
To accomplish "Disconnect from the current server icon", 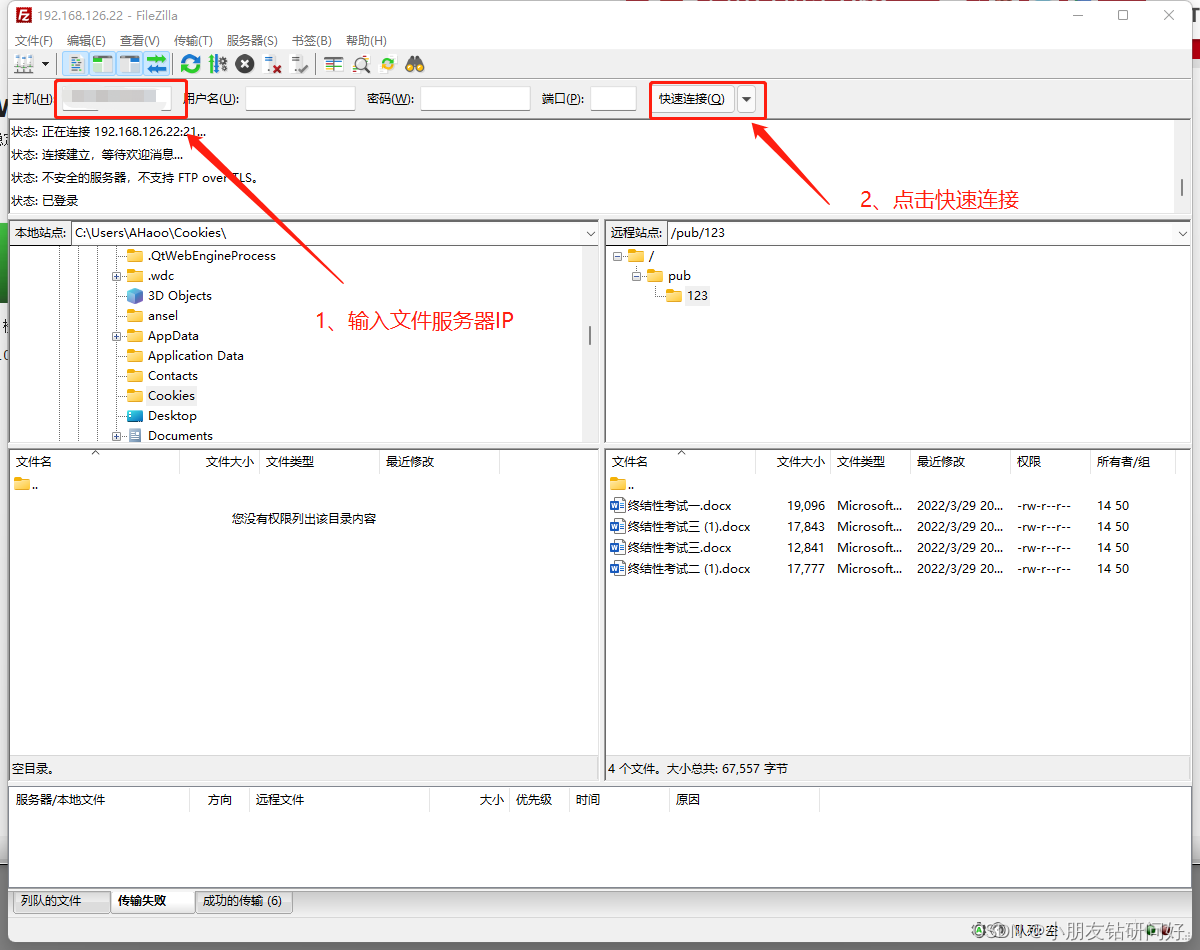I will tap(272, 64).
